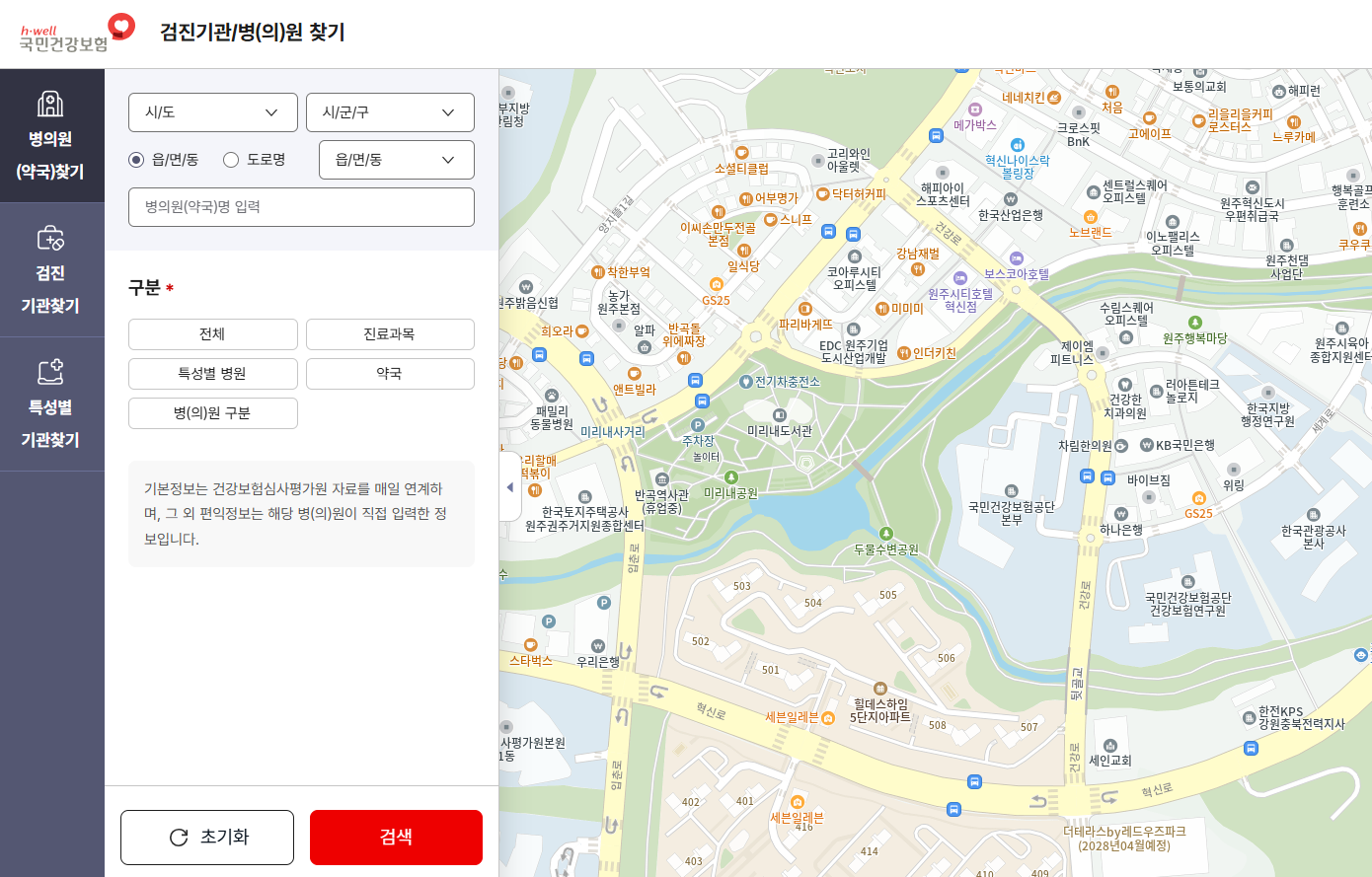Collapse the search panel with arrow handle
Image resolution: width=1372 pixels, height=877 pixels.
point(509,486)
